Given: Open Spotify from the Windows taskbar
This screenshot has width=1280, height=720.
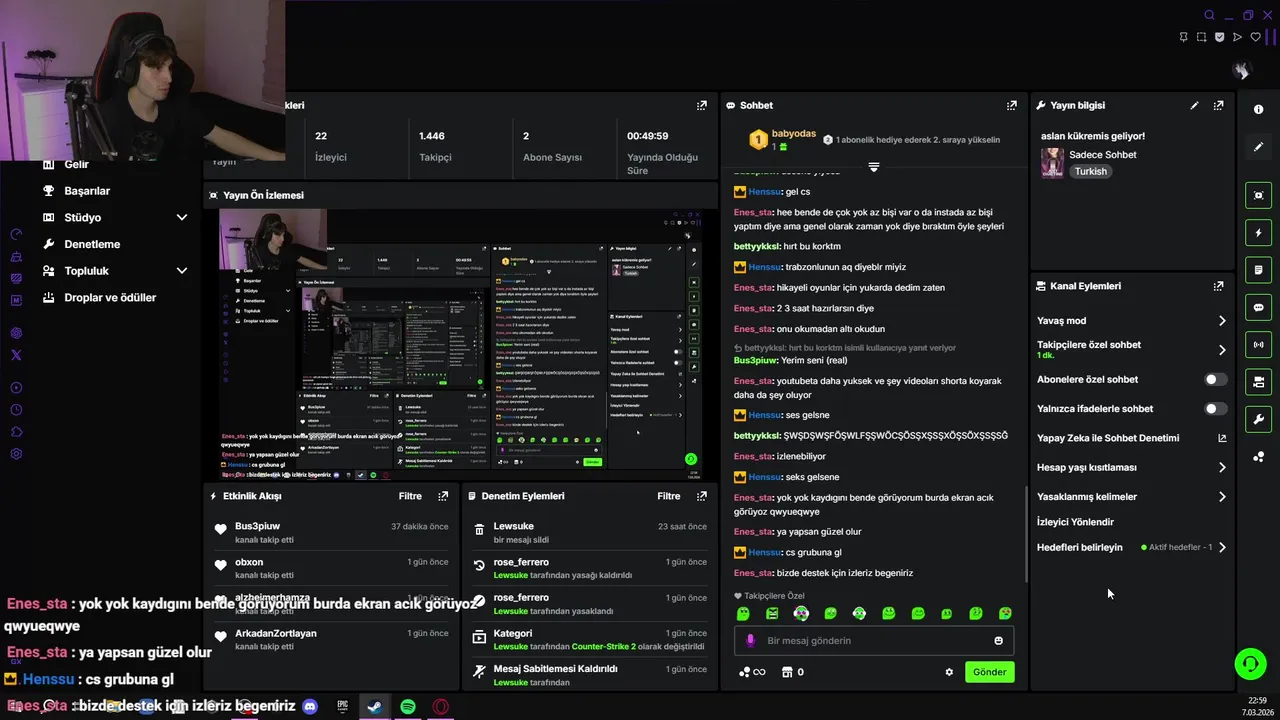Looking at the screenshot, I should (x=408, y=706).
